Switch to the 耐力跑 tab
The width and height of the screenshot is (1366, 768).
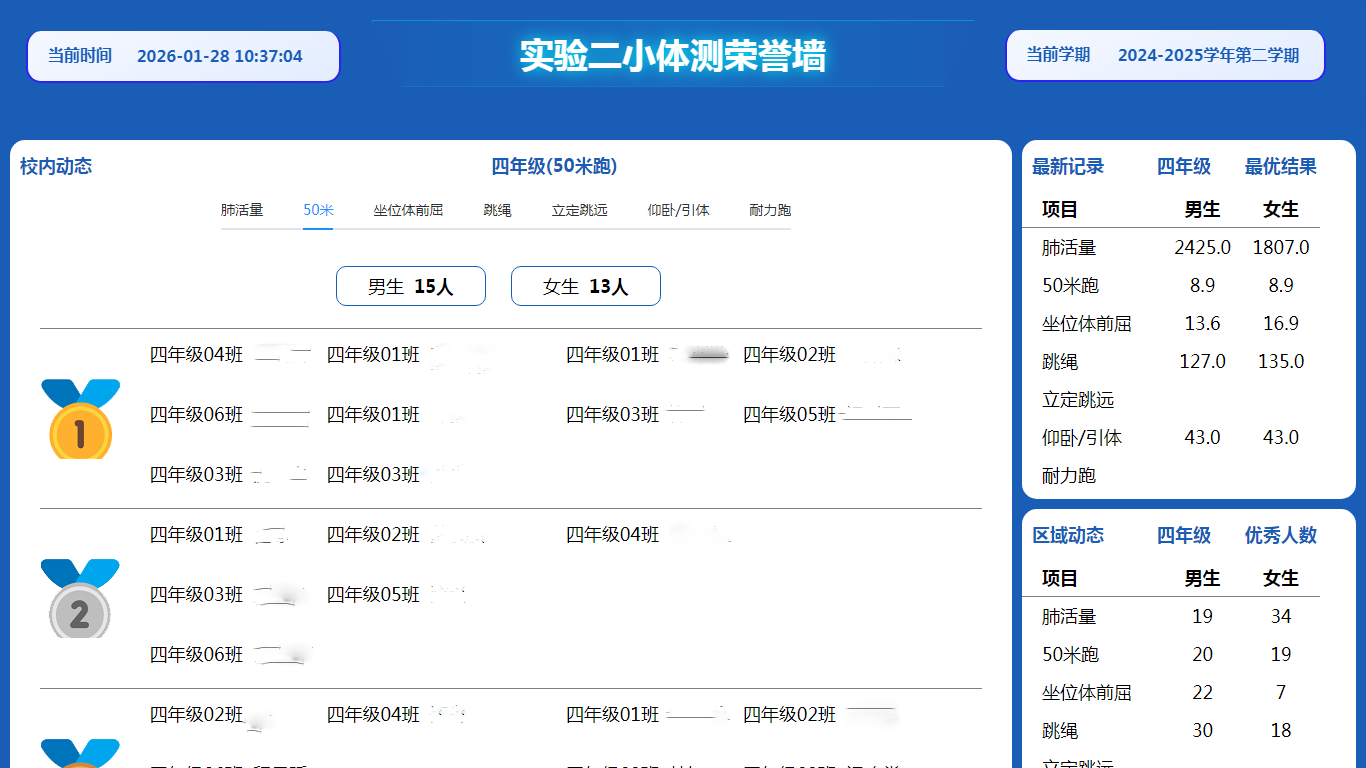point(769,210)
